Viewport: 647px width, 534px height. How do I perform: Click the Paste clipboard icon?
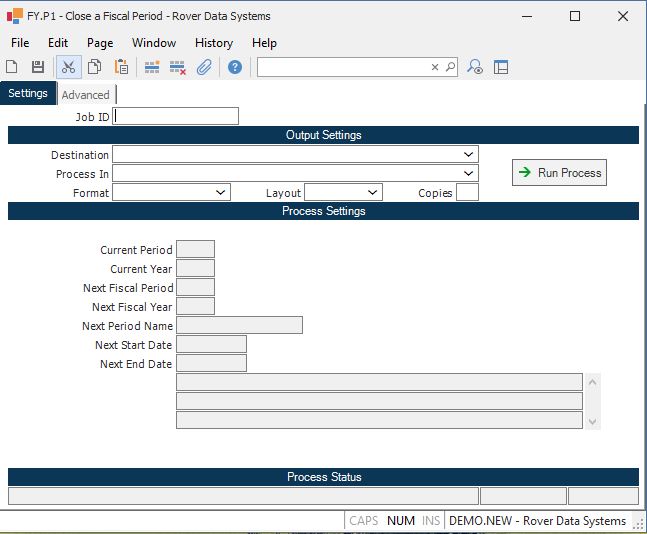point(121,67)
